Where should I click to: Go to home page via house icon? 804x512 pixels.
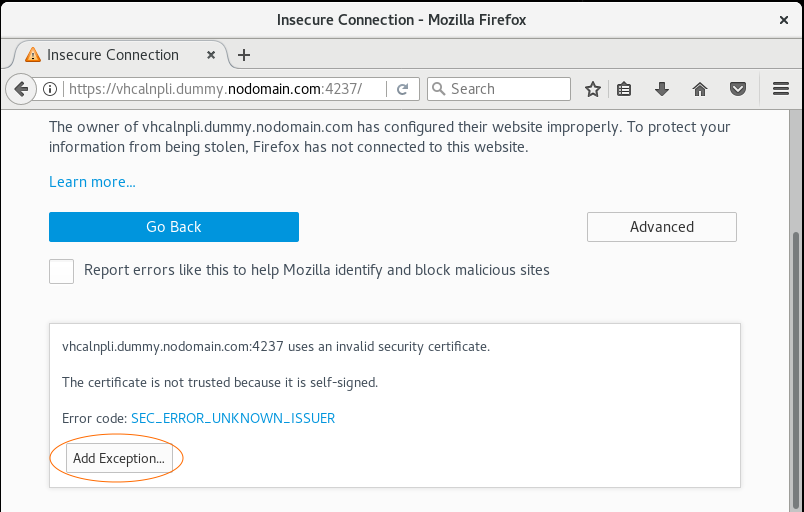pyautogui.click(x=700, y=89)
